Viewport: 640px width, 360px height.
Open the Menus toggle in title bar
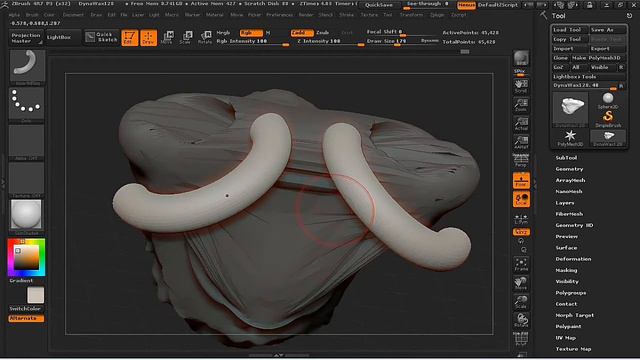pos(467,5)
